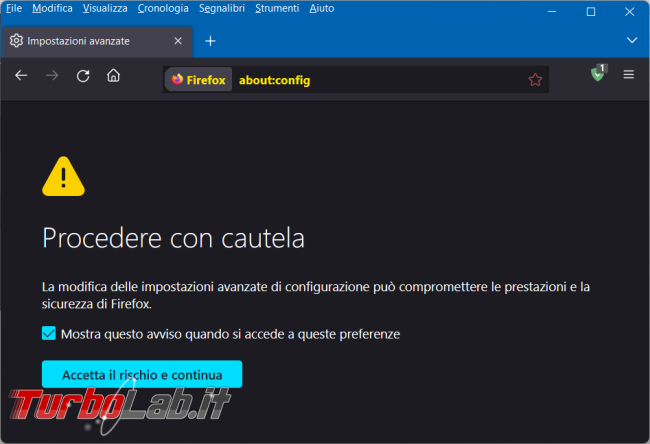
Task: Open the Aiuto menu
Action: pos(322,8)
